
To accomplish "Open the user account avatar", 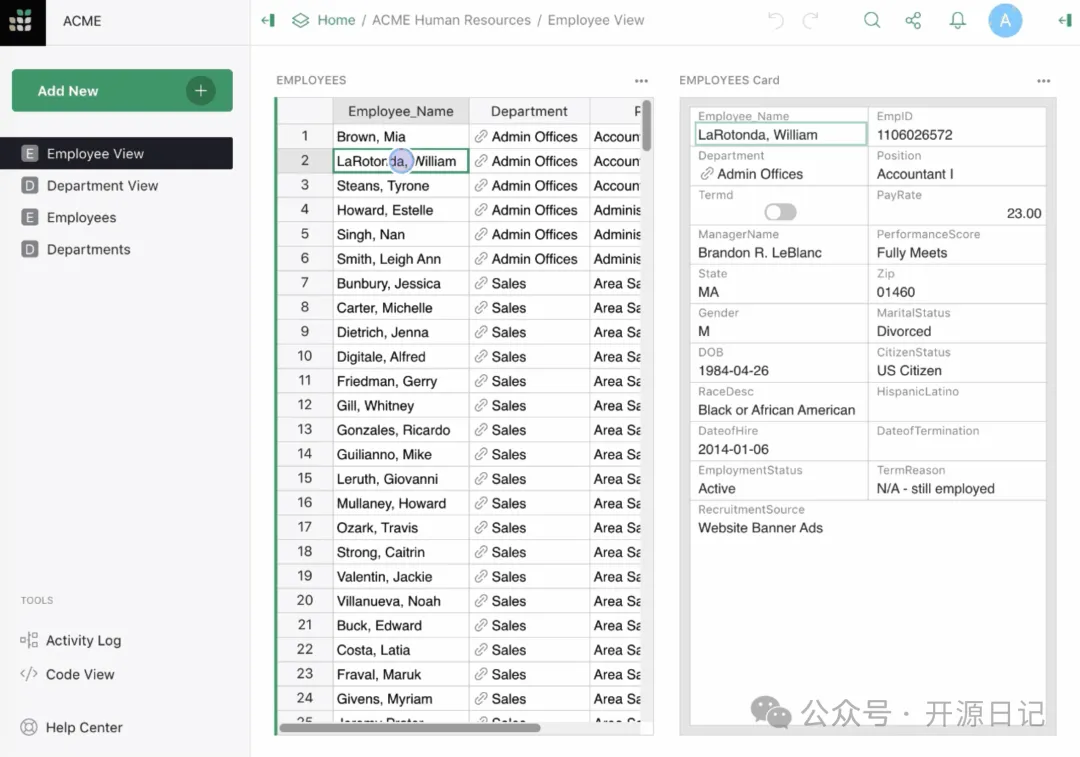I will point(1005,20).
